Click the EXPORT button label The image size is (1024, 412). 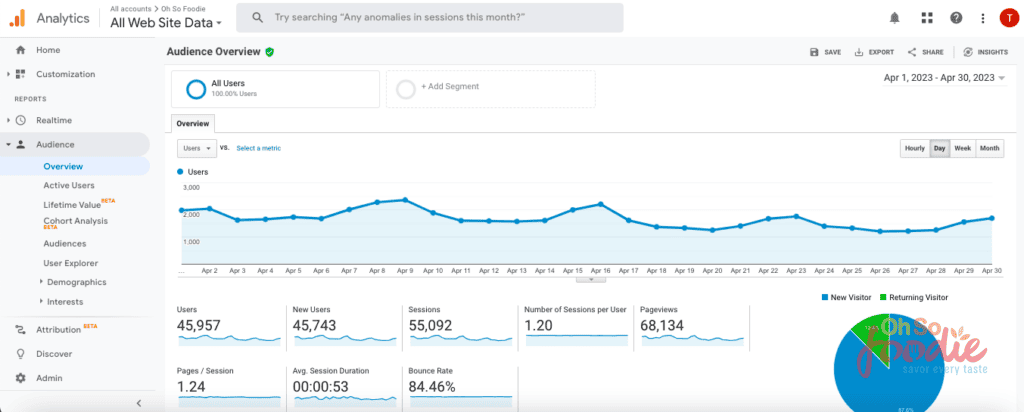click(x=882, y=52)
